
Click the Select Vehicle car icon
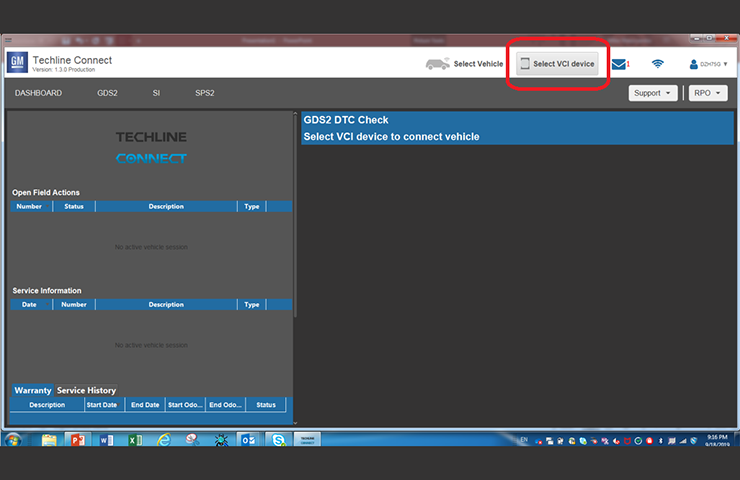coord(437,64)
